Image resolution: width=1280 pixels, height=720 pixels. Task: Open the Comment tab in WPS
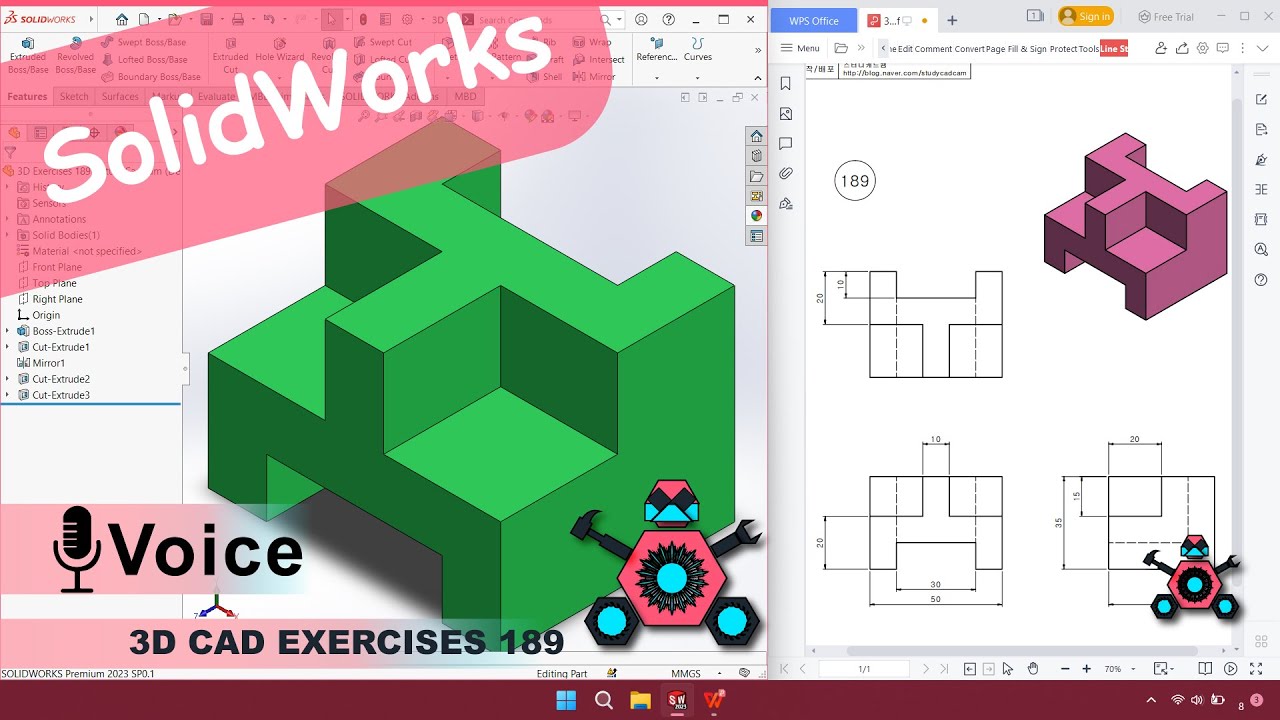click(933, 48)
